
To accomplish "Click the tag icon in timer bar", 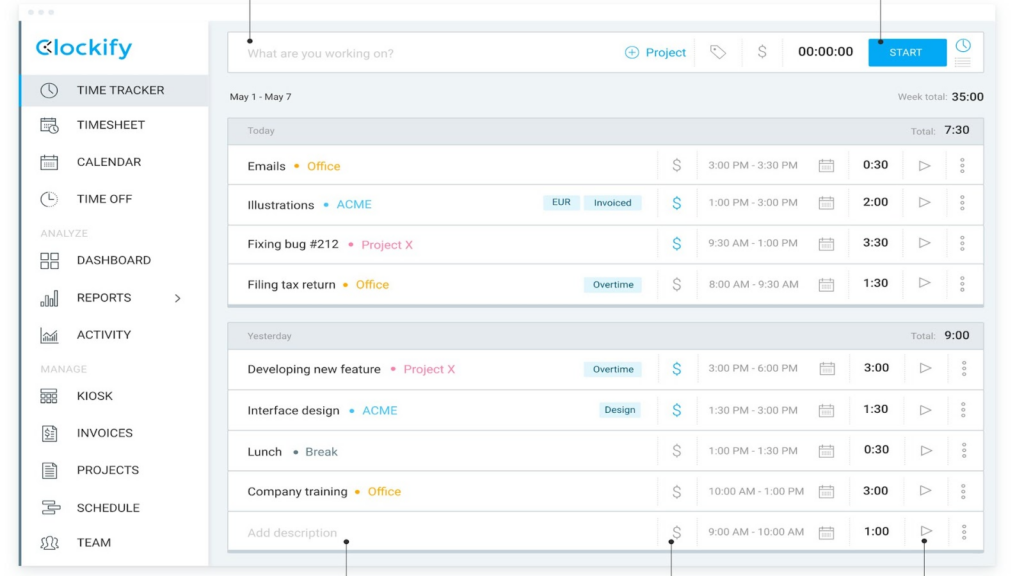I will click(x=718, y=52).
